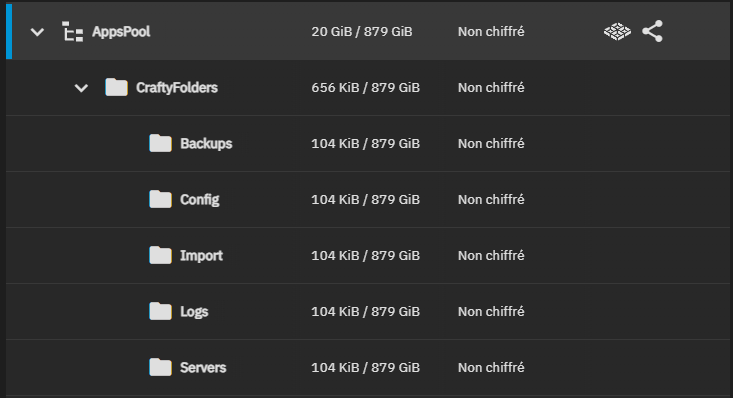Select the CraftyFolders dataset label

(177, 88)
